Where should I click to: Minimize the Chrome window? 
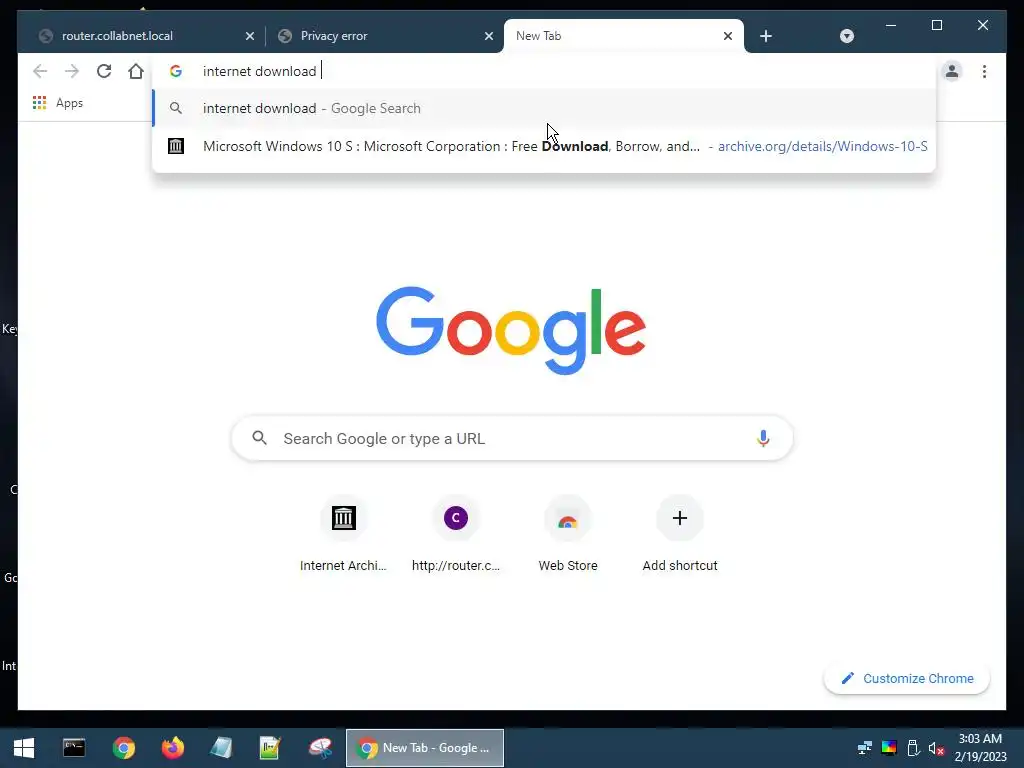891,25
